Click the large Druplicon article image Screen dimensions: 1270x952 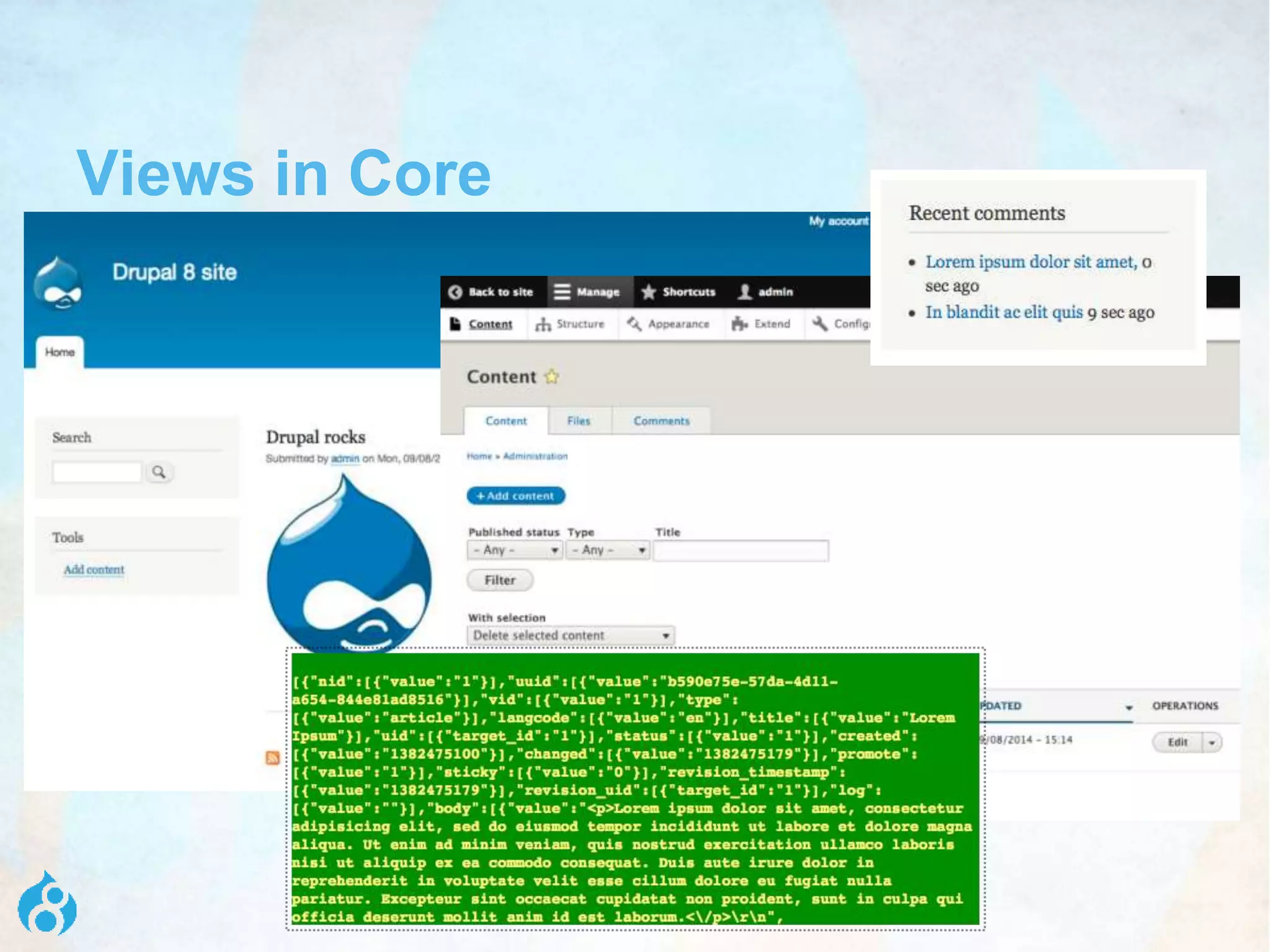[x=349, y=564]
